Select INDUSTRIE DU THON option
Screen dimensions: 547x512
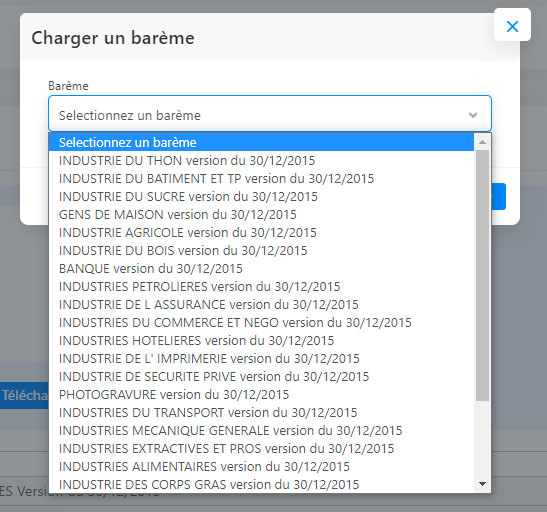[x=261, y=160]
